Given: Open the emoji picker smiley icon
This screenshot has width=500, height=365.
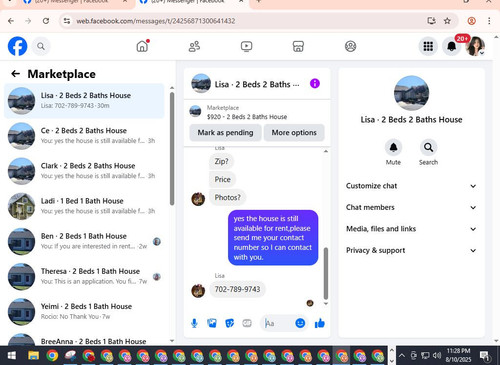Looking at the screenshot, I should (x=300, y=323).
